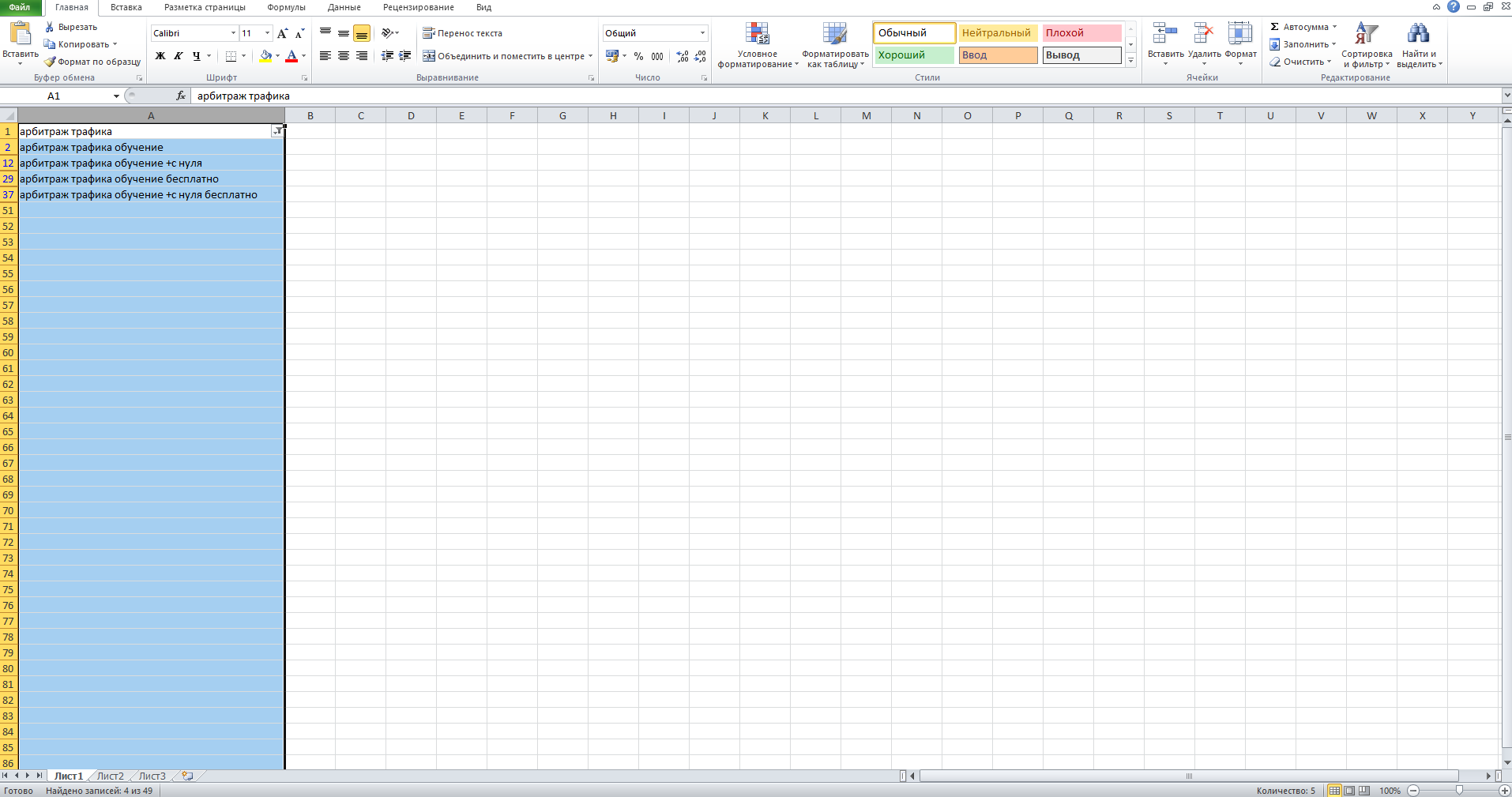Open the Очистить (Clear) dropdown
Image resolution: width=1512 pixels, height=797 pixels.
click(1300, 62)
